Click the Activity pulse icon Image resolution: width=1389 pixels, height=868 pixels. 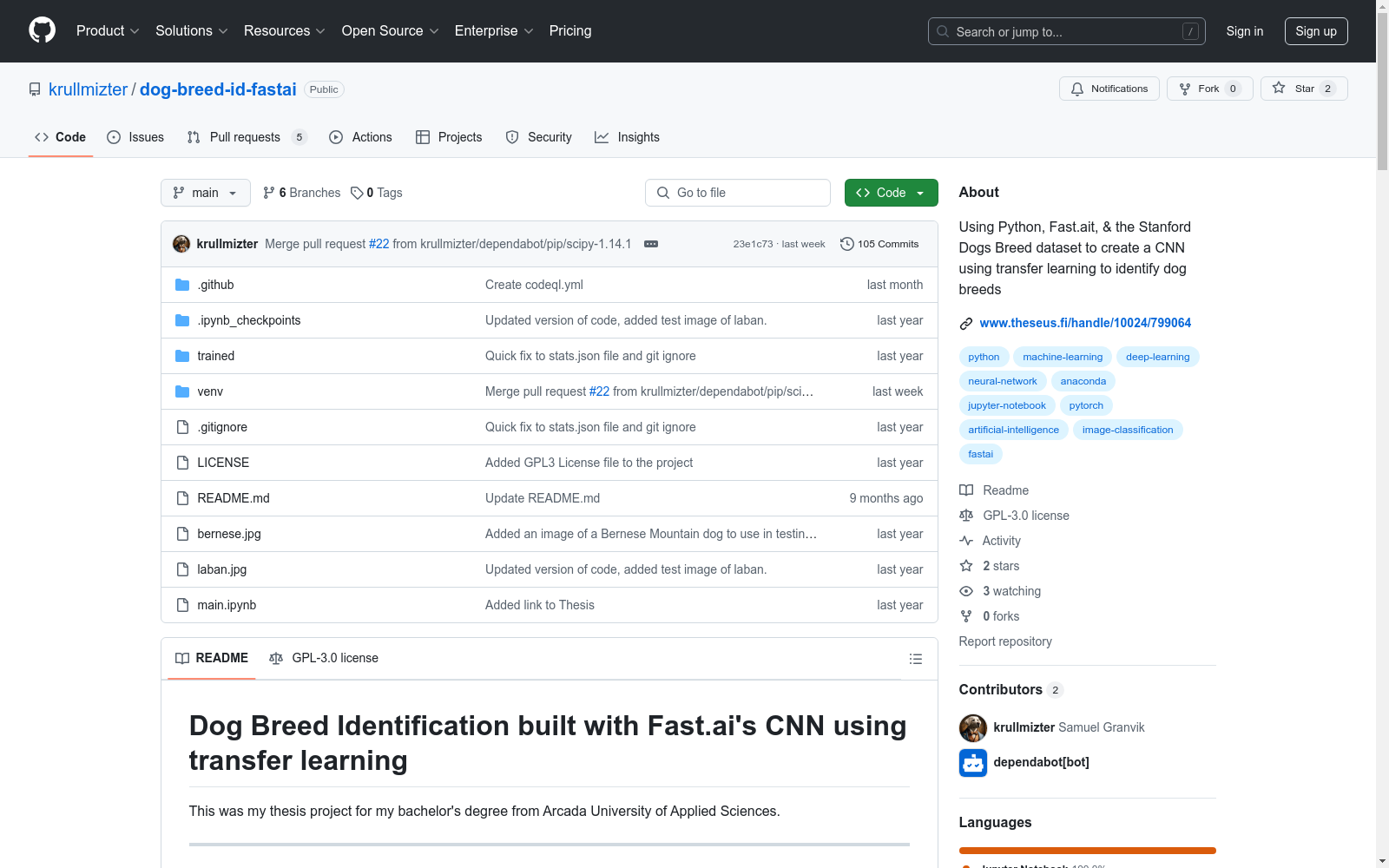[966, 541]
